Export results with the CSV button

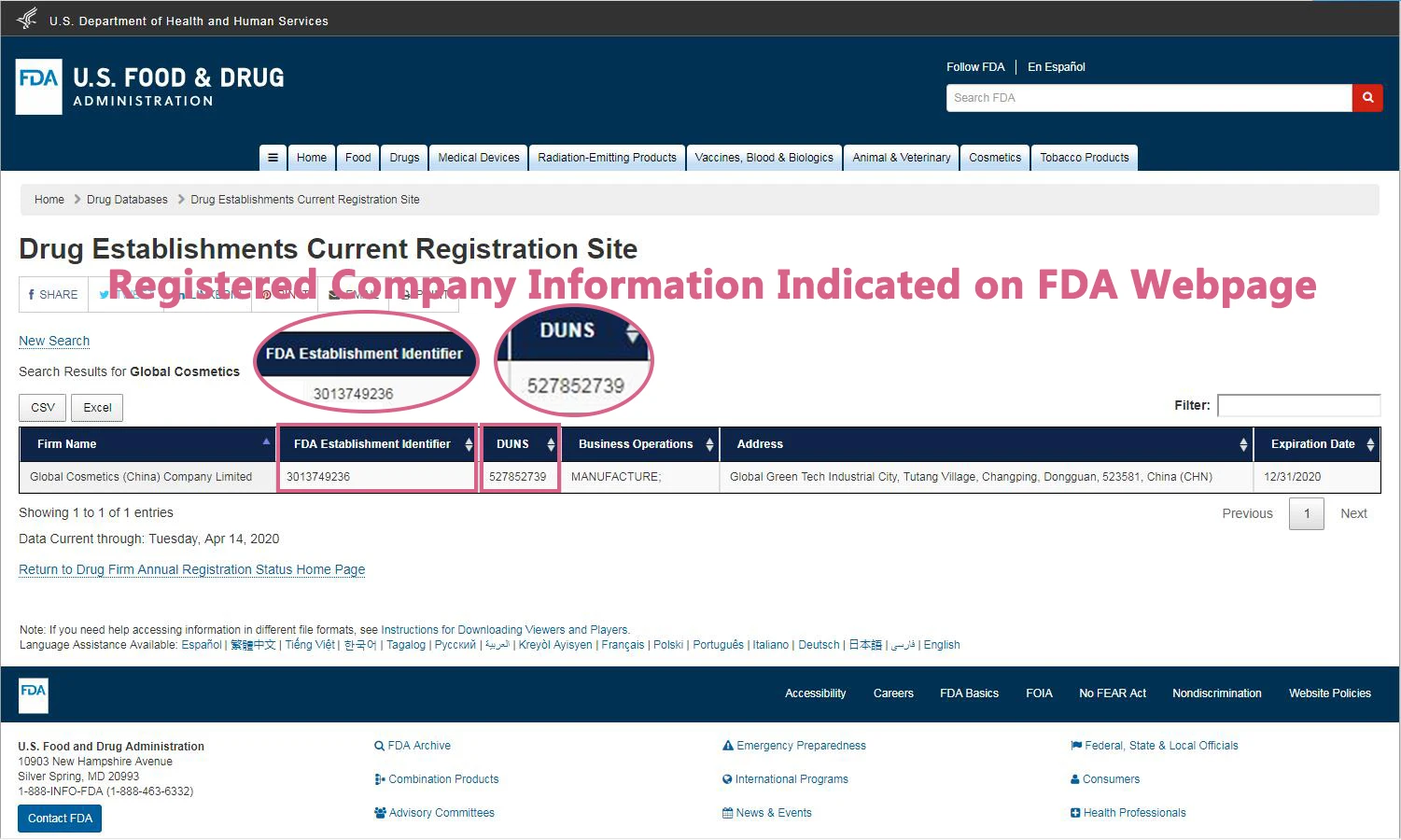click(43, 408)
